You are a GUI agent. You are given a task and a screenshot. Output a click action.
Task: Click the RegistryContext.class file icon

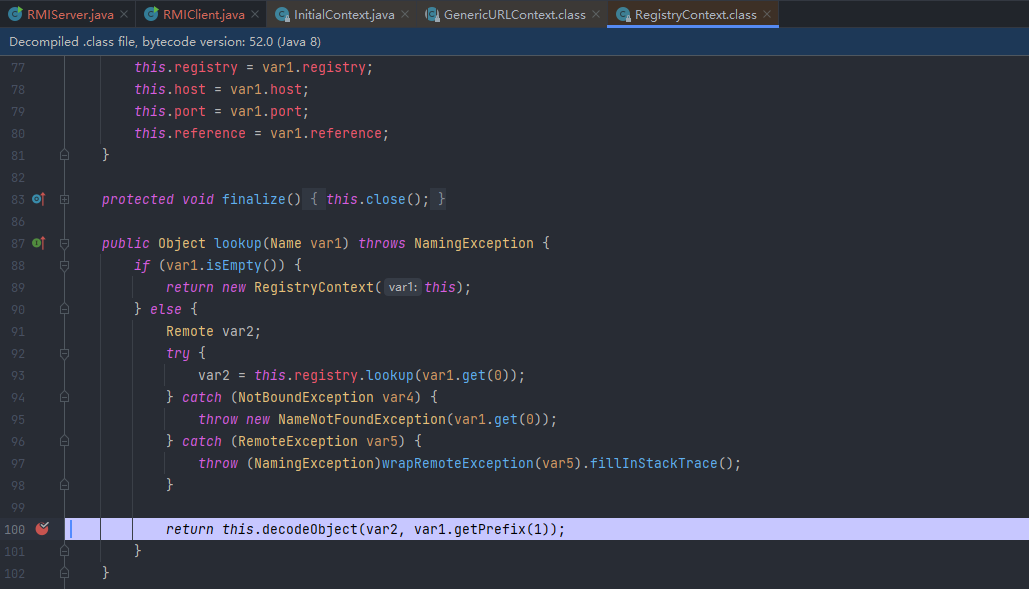pos(623,14)
